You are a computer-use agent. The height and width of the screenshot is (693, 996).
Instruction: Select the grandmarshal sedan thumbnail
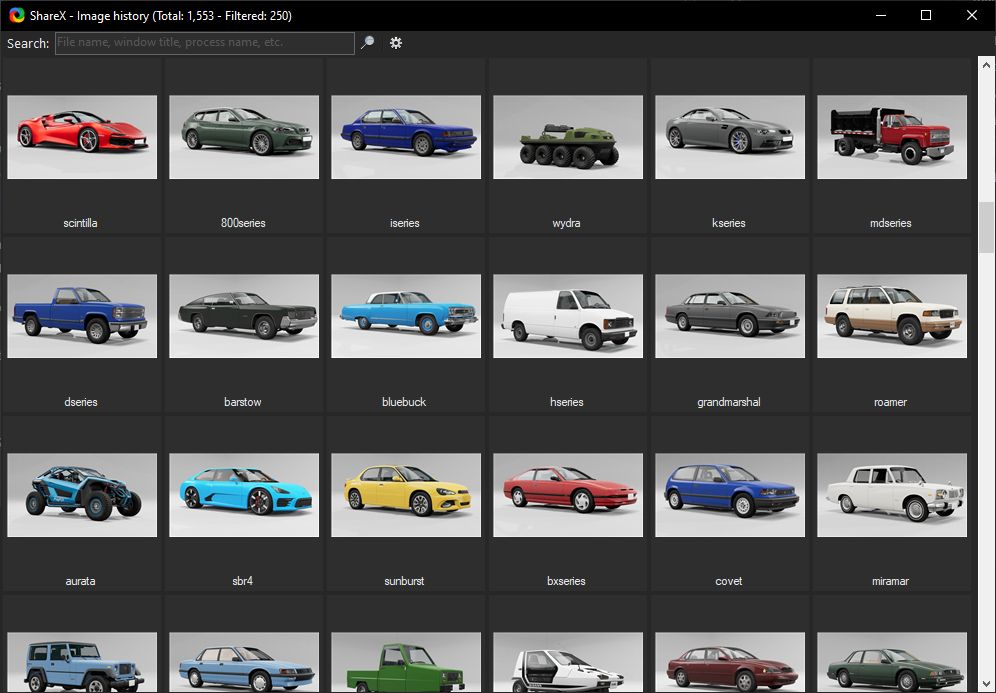(x=730, y=316)
